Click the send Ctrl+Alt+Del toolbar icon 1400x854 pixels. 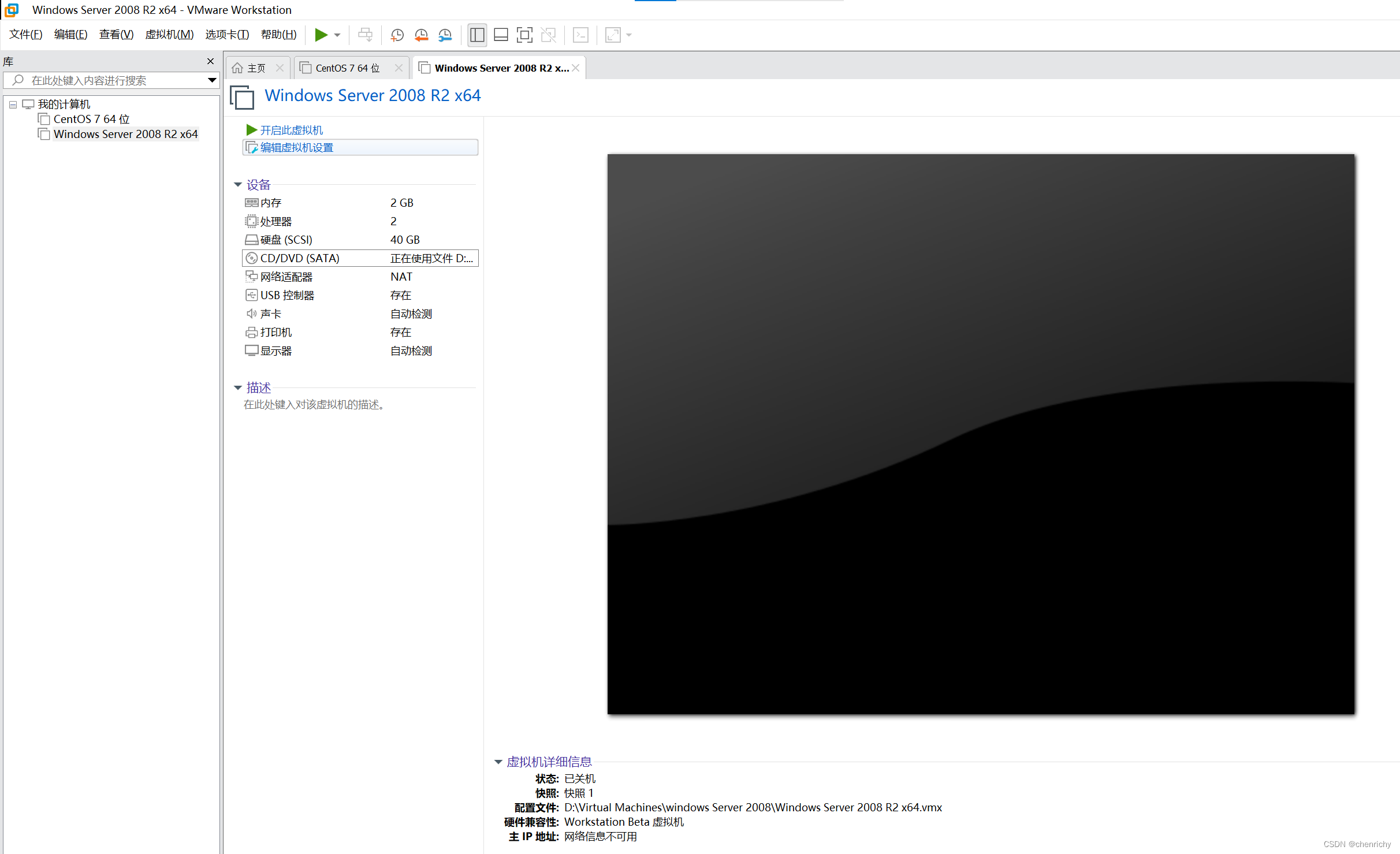[x=365, y=35]
